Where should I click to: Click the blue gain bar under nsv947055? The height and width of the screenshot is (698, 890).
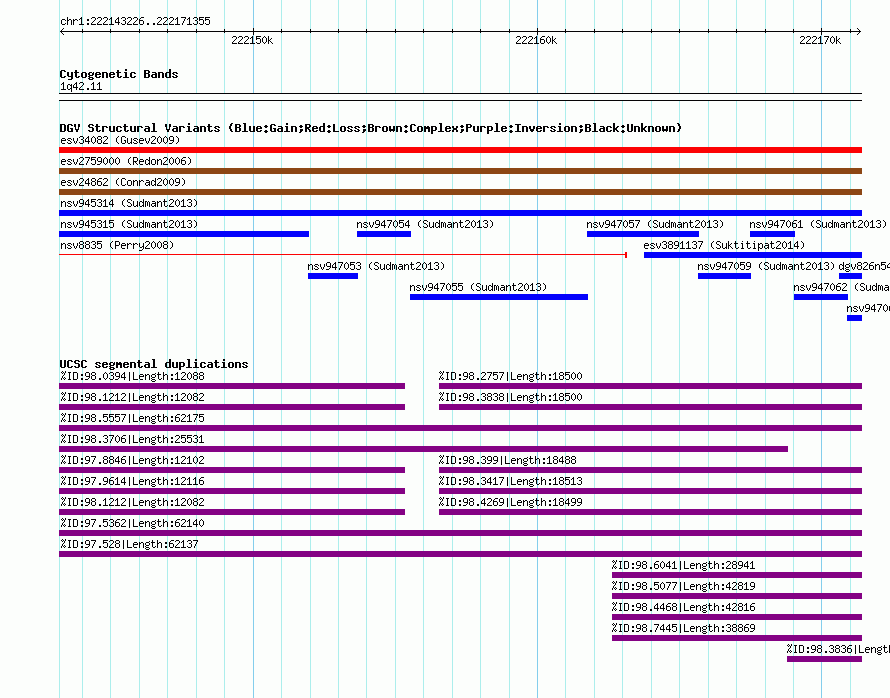(x=499, y=297)
